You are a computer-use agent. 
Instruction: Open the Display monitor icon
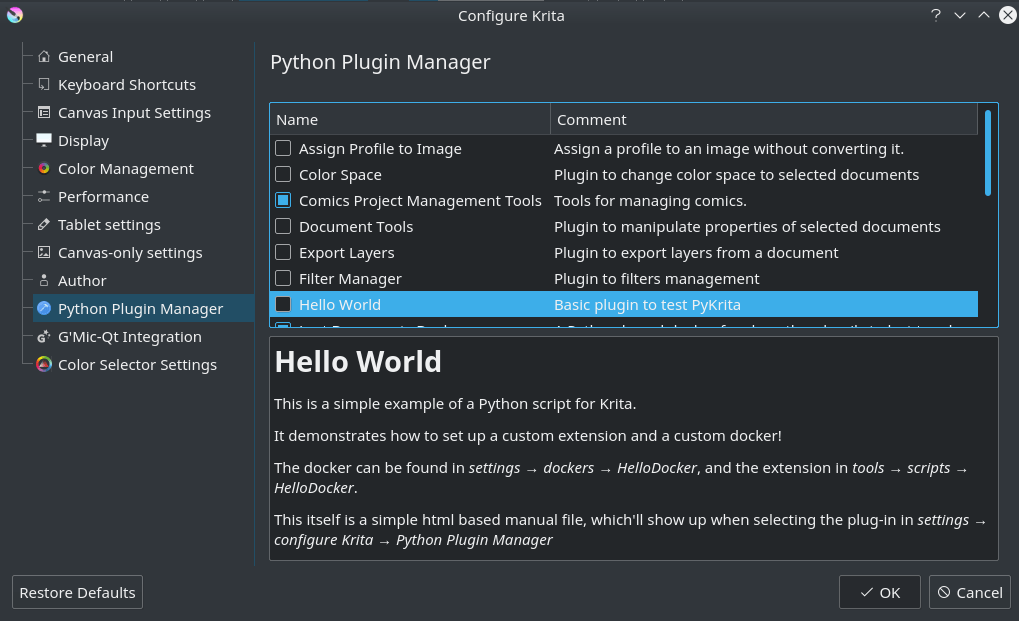44,140
